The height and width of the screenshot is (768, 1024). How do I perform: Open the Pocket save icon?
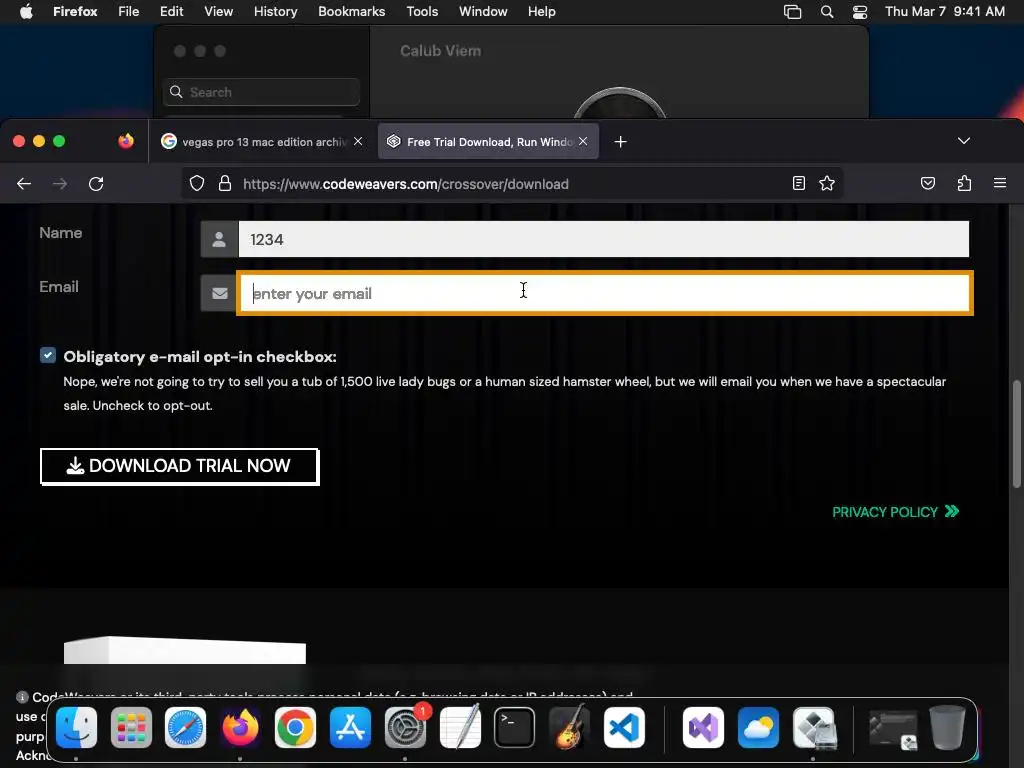928,184
